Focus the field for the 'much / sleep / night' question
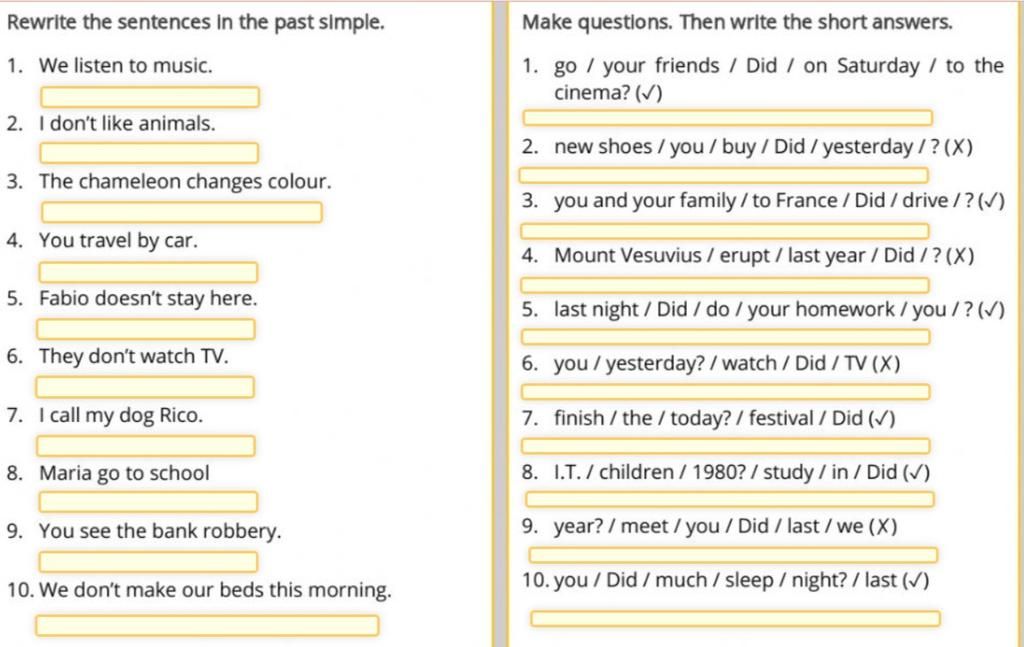 (x=735, y=618)
